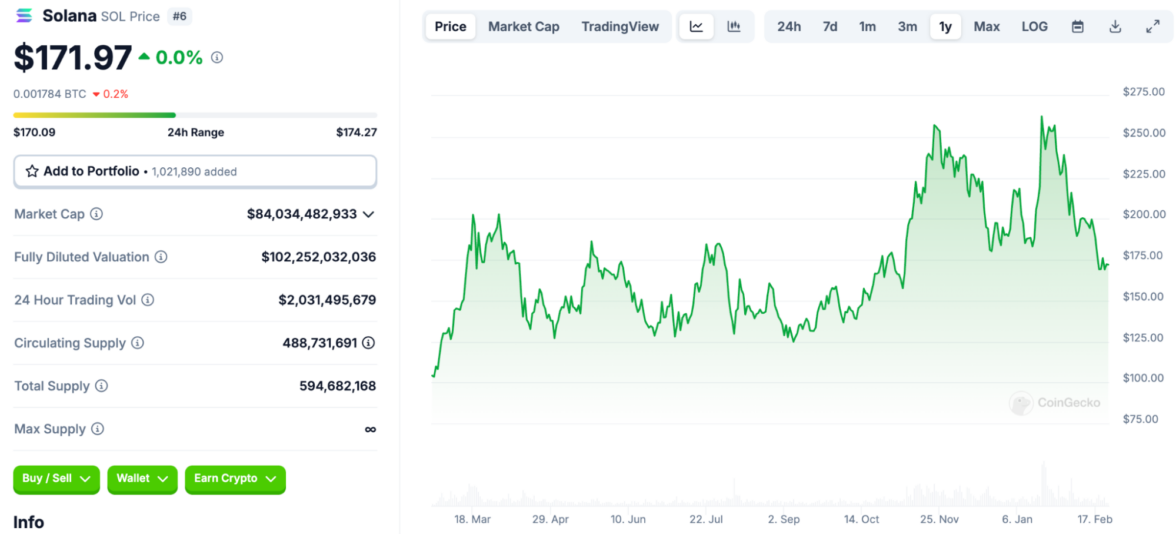The height and width of the screenshot is (534, 1176).
Task: Click the info icon beside Max Supply
Action: point(98,429)
